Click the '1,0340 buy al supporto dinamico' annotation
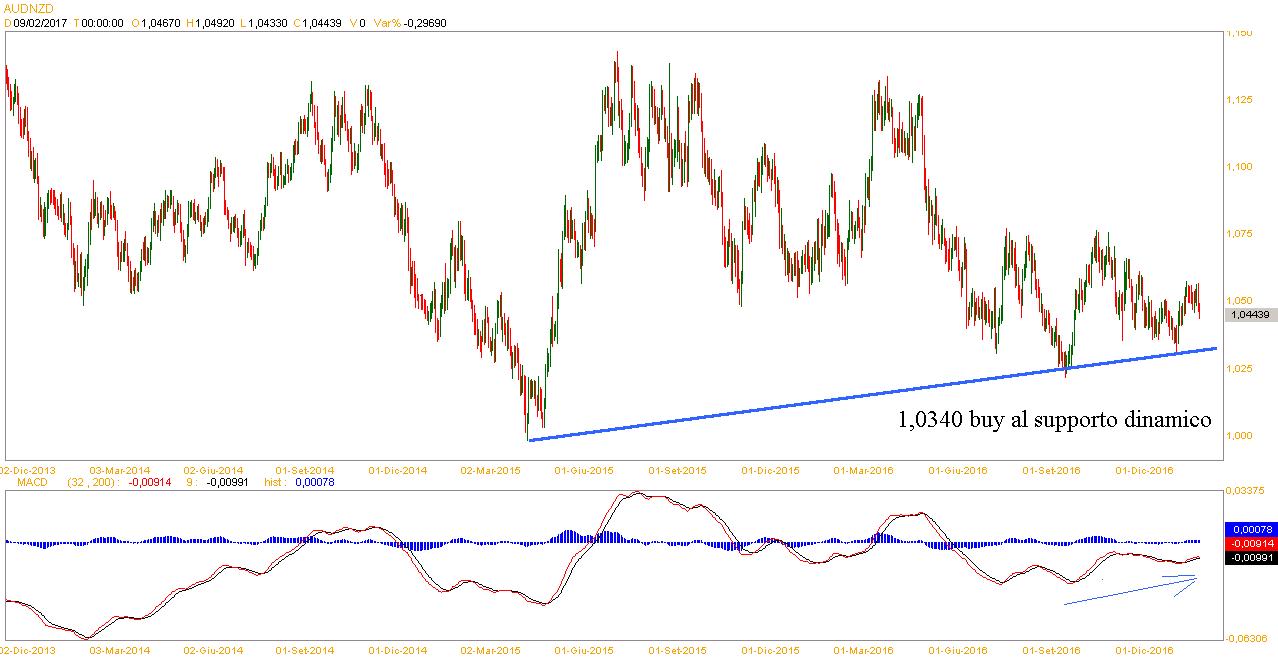 pos(1054,420)
